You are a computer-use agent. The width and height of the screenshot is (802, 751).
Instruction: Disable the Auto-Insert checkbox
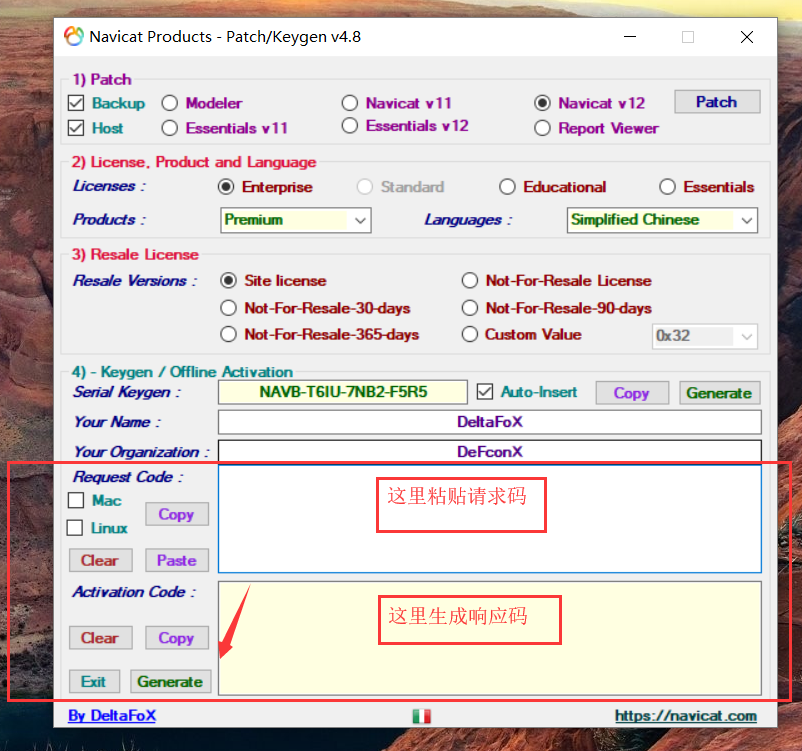pos(486,392)
